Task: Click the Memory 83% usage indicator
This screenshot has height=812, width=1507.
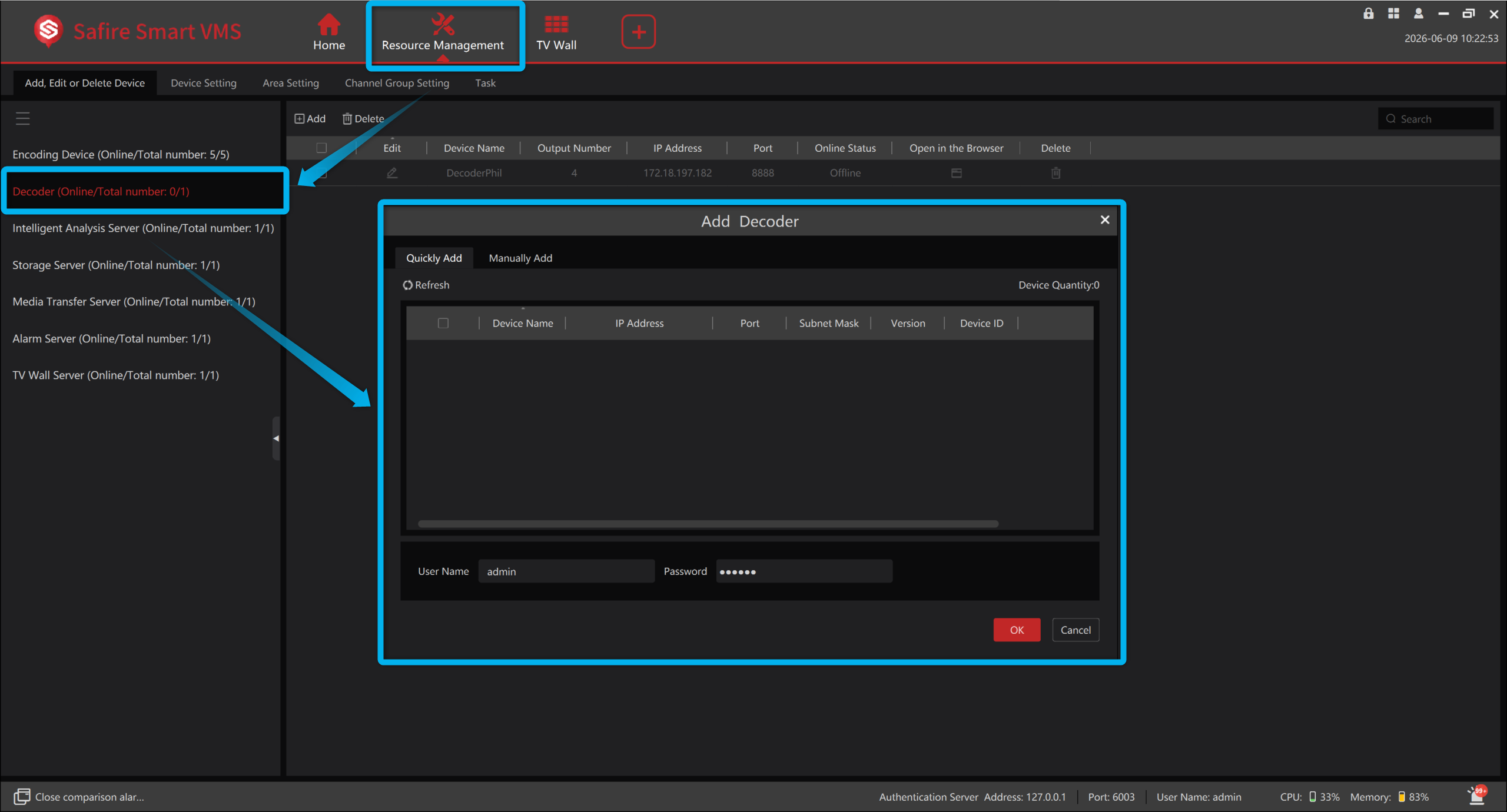Action: point(1389,797)
